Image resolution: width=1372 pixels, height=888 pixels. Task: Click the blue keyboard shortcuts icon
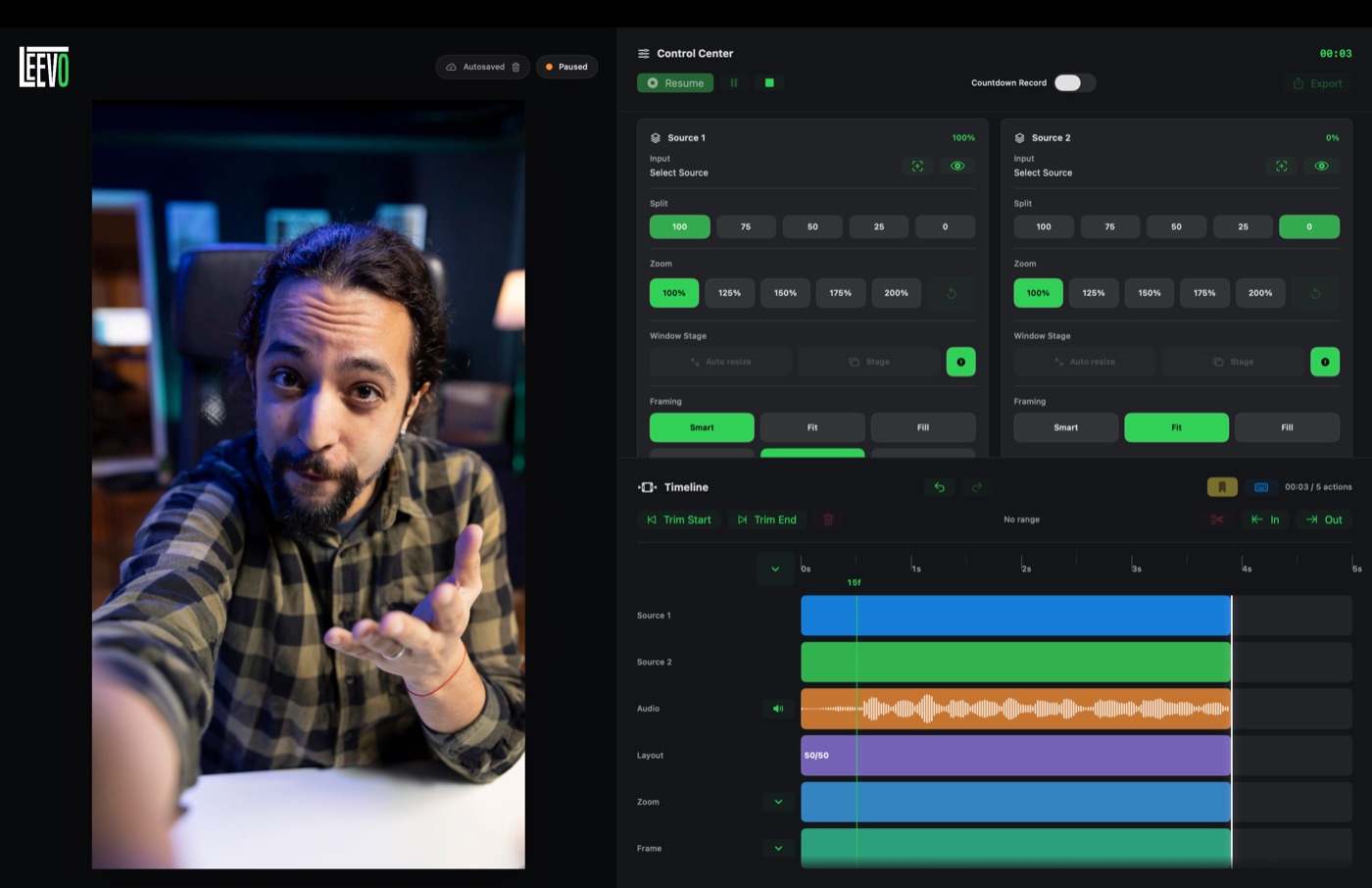pos(1261,487)
